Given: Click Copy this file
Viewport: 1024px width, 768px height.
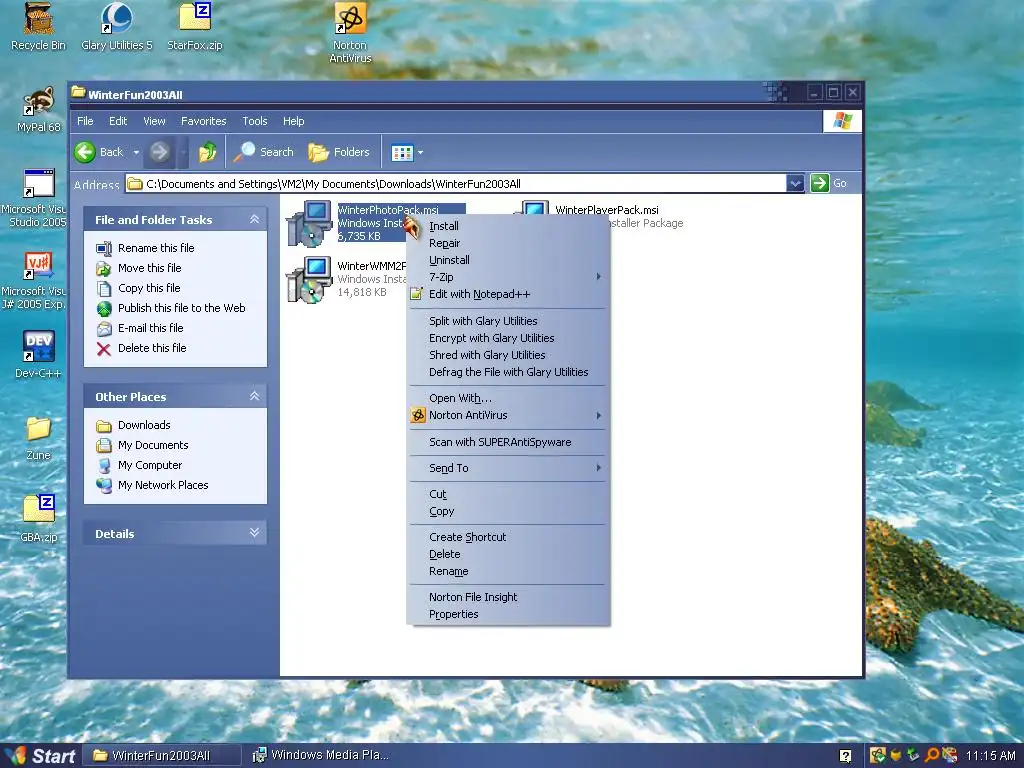Looking at the screenshot, I should (x=138, y=288).
